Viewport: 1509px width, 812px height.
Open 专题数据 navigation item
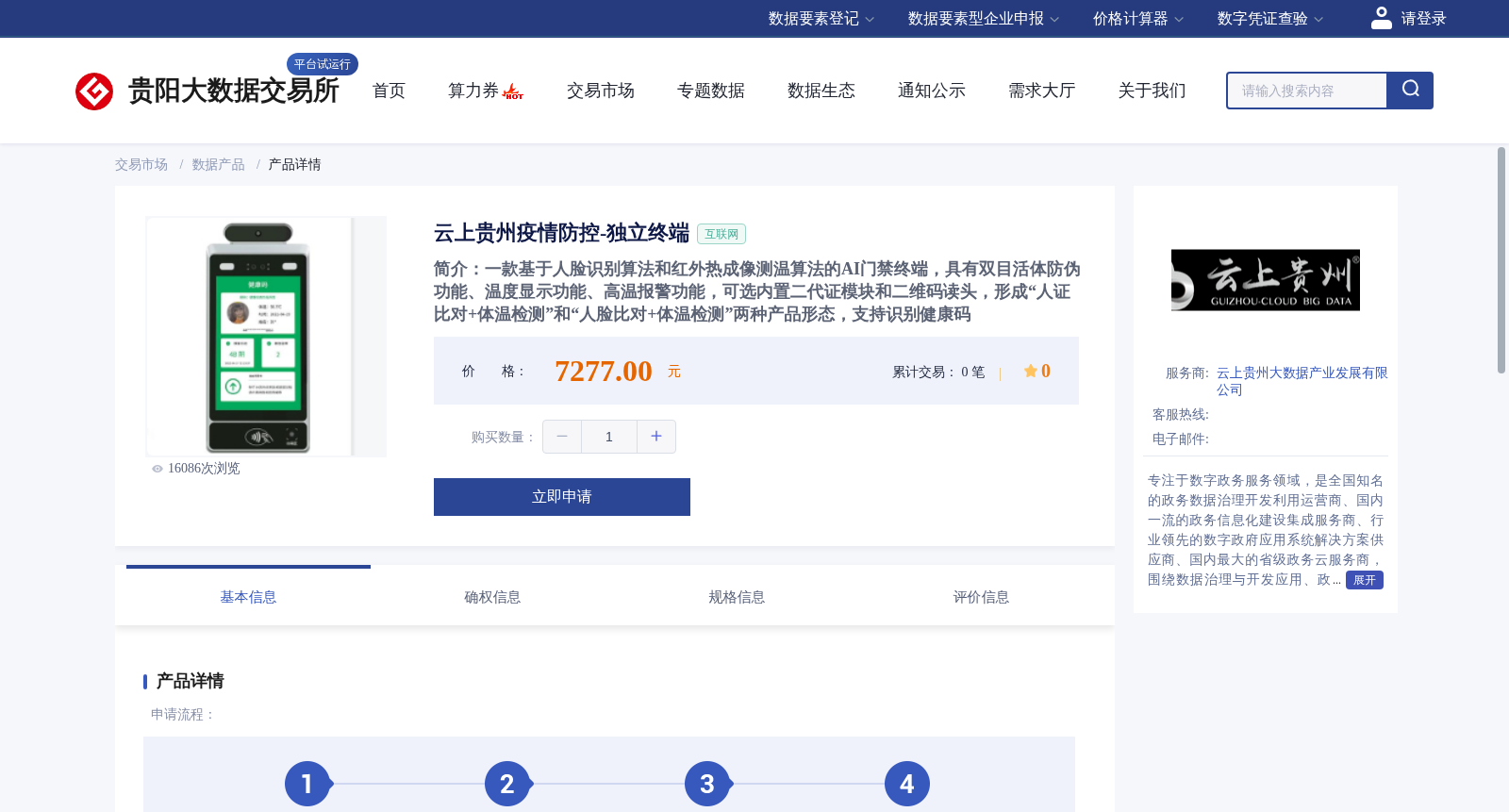(711, 91)
